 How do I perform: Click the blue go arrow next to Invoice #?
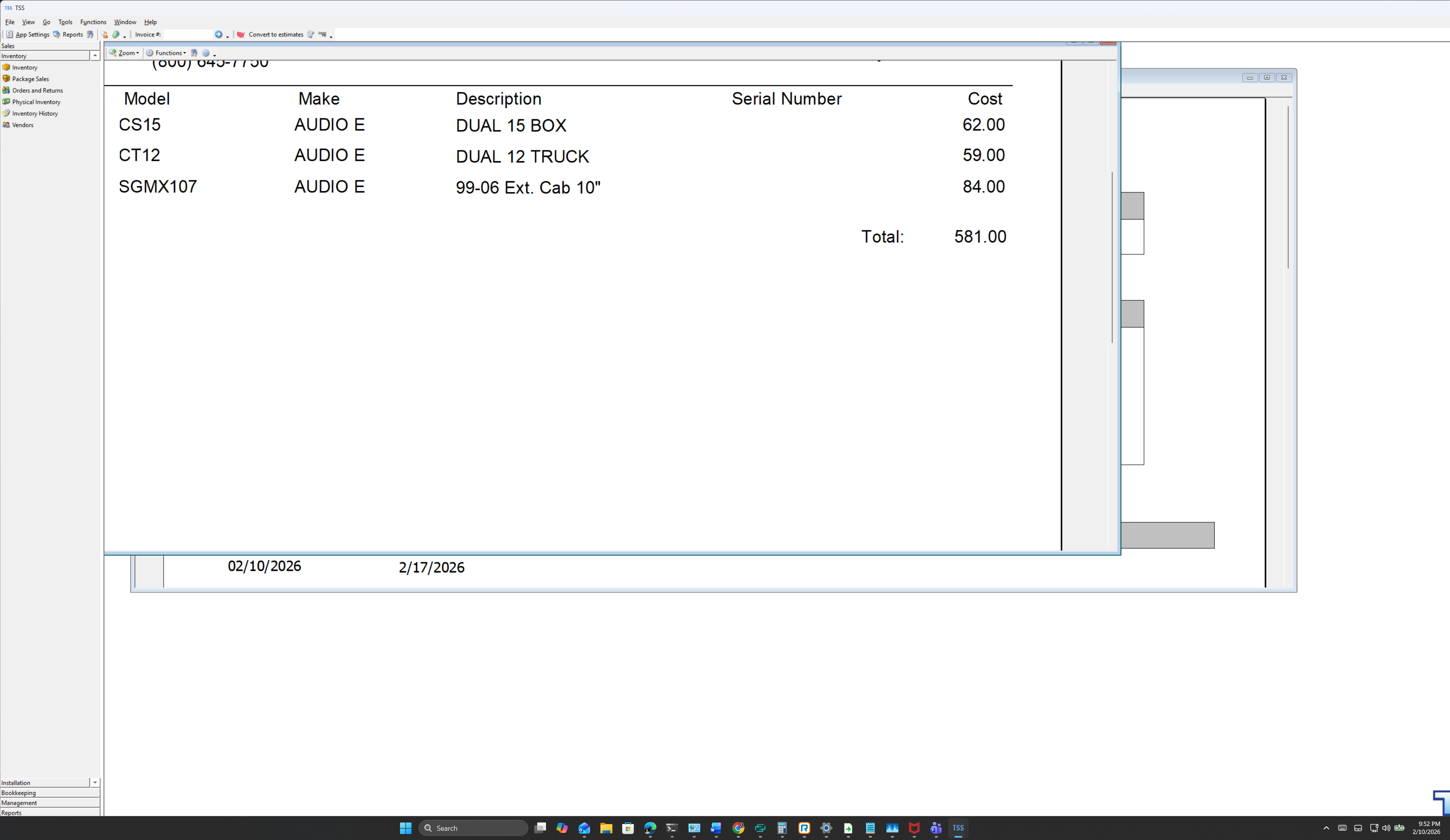[218, 34]
